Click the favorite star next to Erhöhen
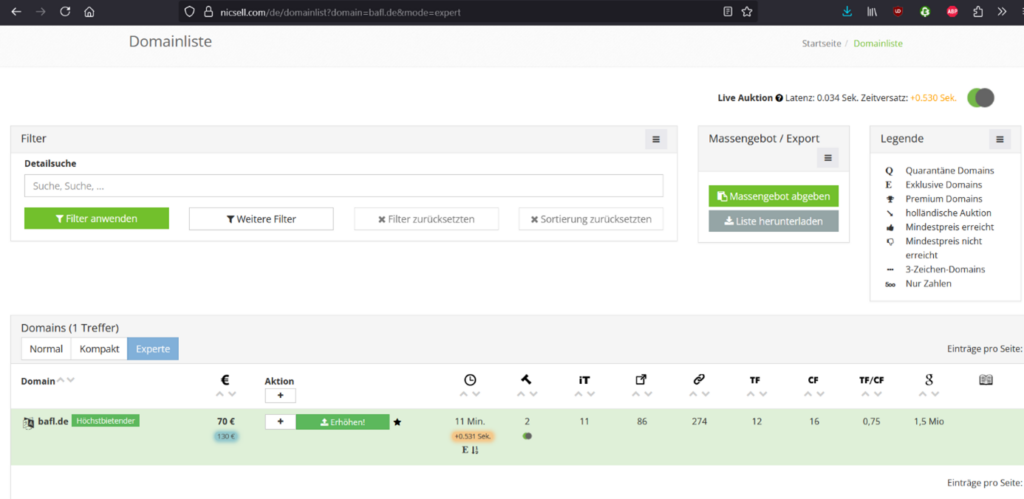Screen dimensions: 1024x499 point(397,422)
